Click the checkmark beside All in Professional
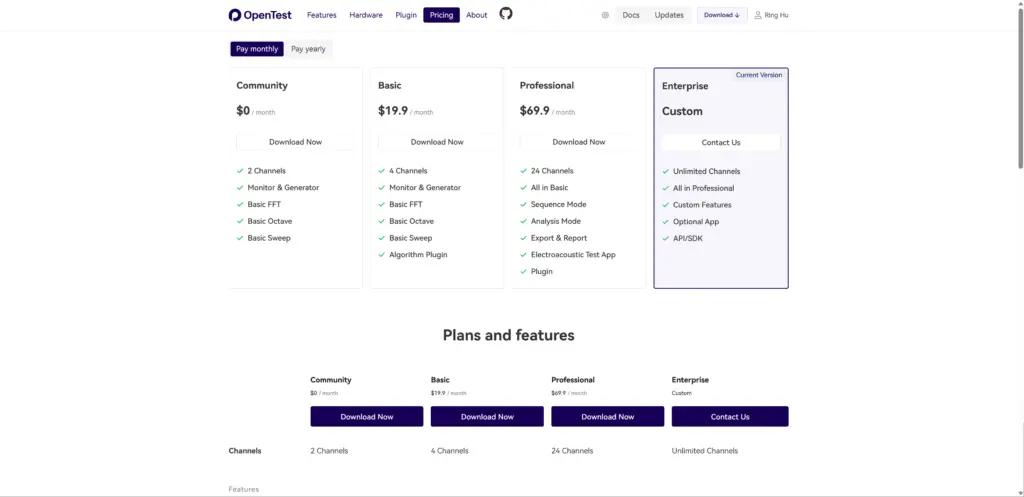Viewport: 1024px width, 497px height. click(665, 188)
